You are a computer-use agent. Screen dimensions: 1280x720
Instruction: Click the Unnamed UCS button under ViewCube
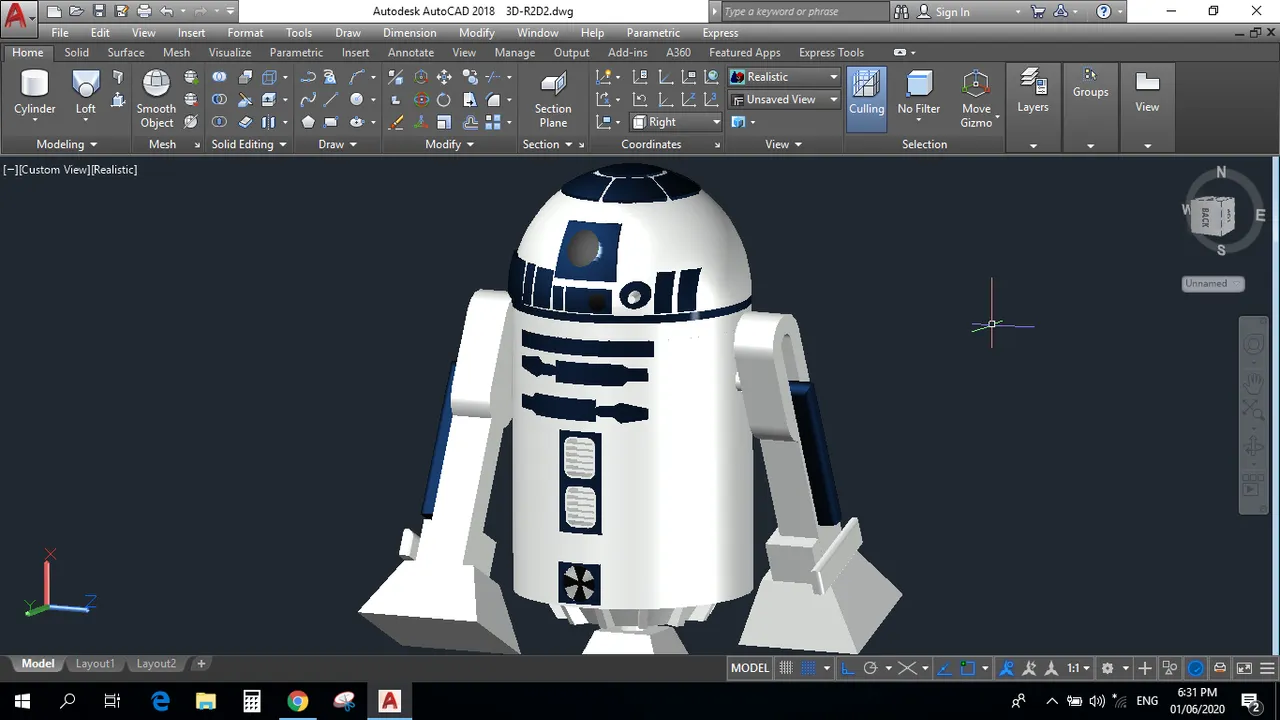1212,284
